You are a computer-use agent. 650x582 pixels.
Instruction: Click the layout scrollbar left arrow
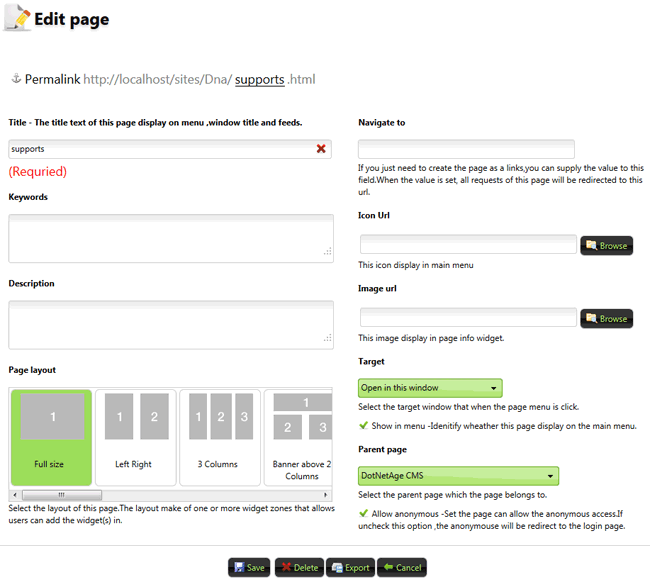[15, 495]
